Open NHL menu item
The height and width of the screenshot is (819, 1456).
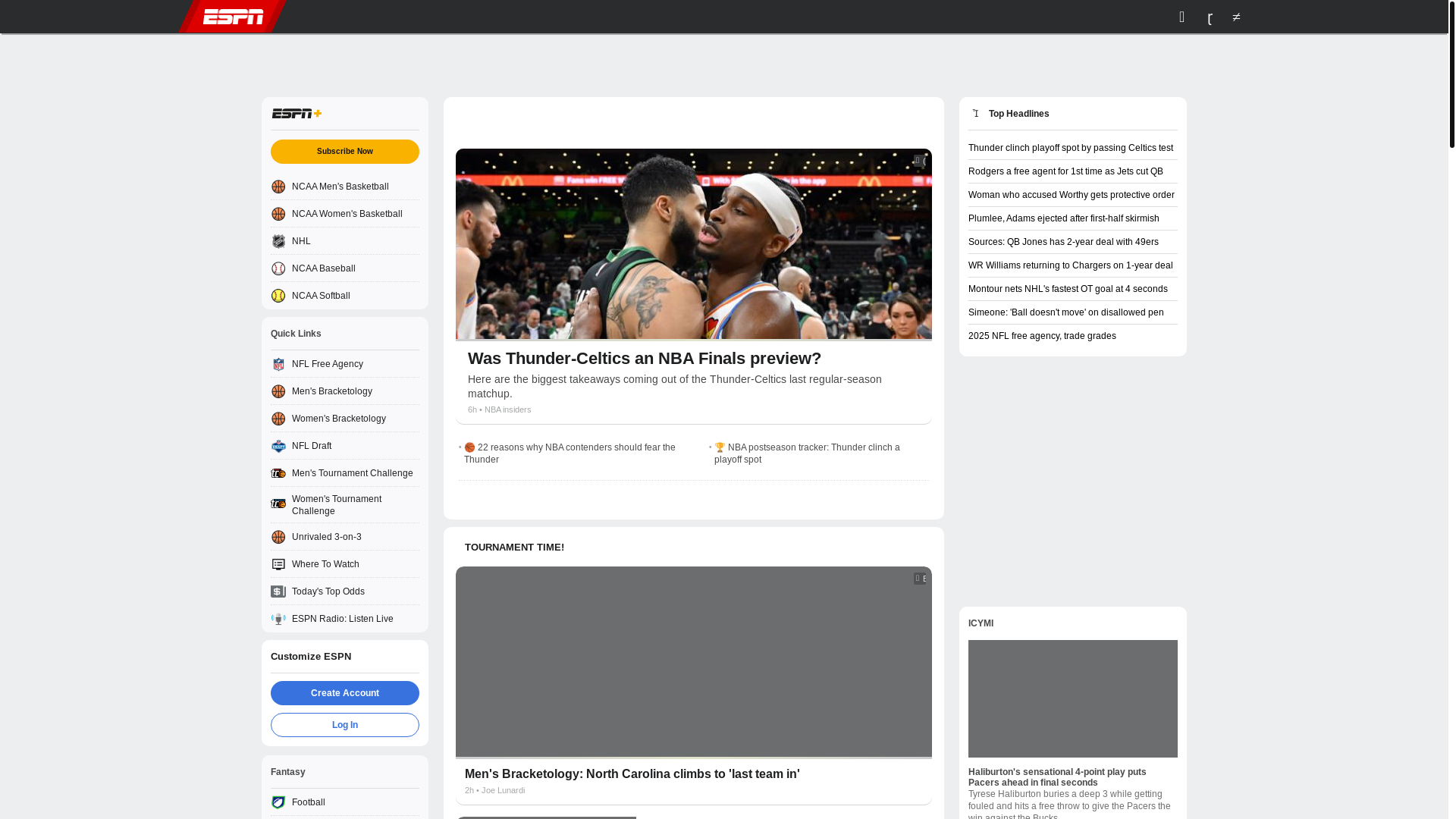[345, 241]
